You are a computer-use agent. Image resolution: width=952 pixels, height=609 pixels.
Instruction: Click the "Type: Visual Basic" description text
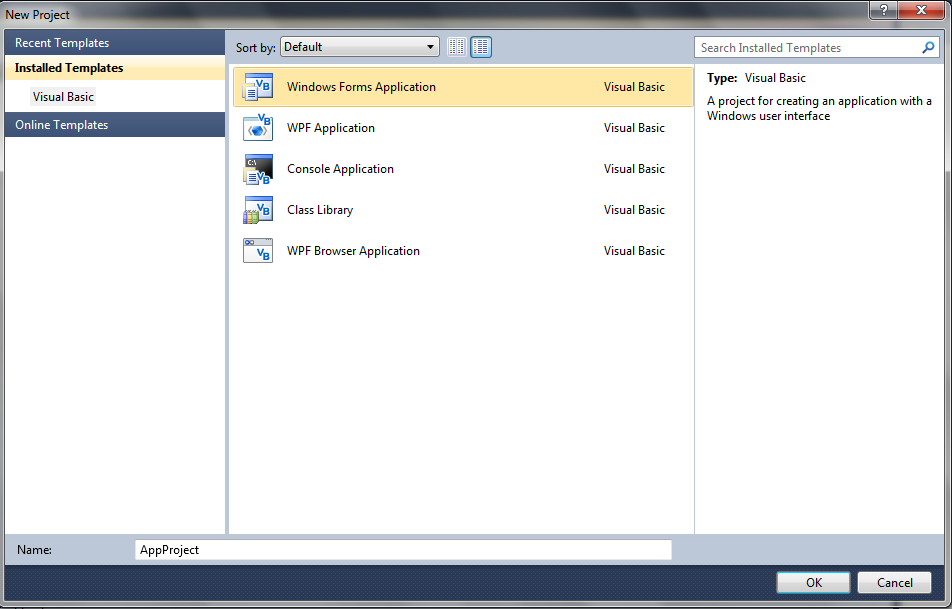pyautogui.click(x=756, y=78)
